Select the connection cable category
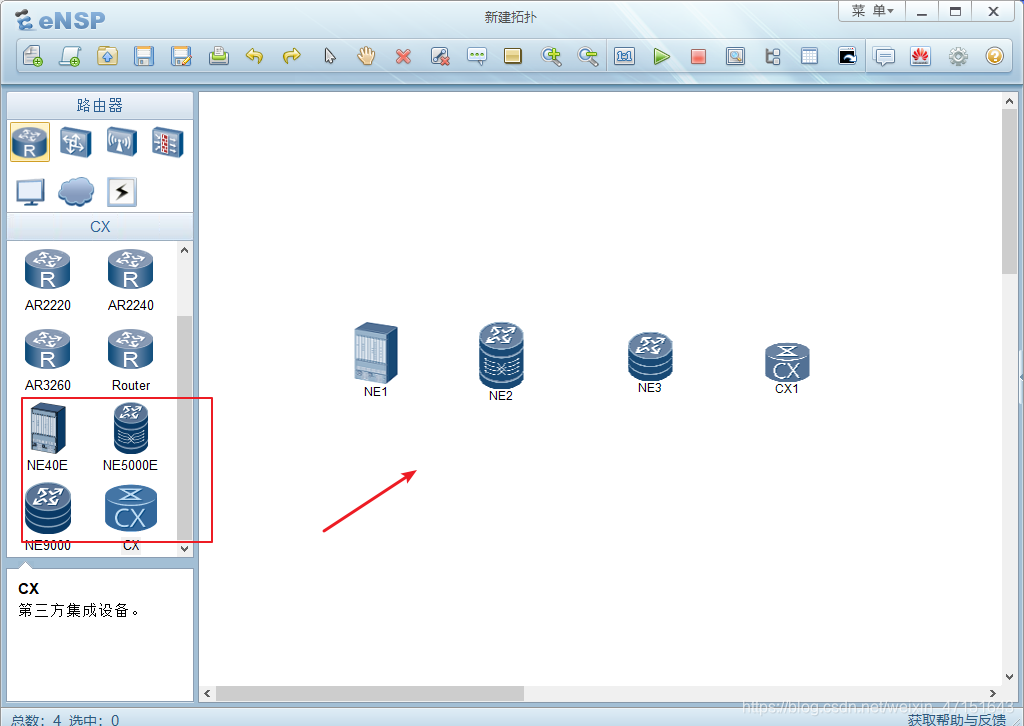The image size is (1024, 726). (x=121, y=192)
